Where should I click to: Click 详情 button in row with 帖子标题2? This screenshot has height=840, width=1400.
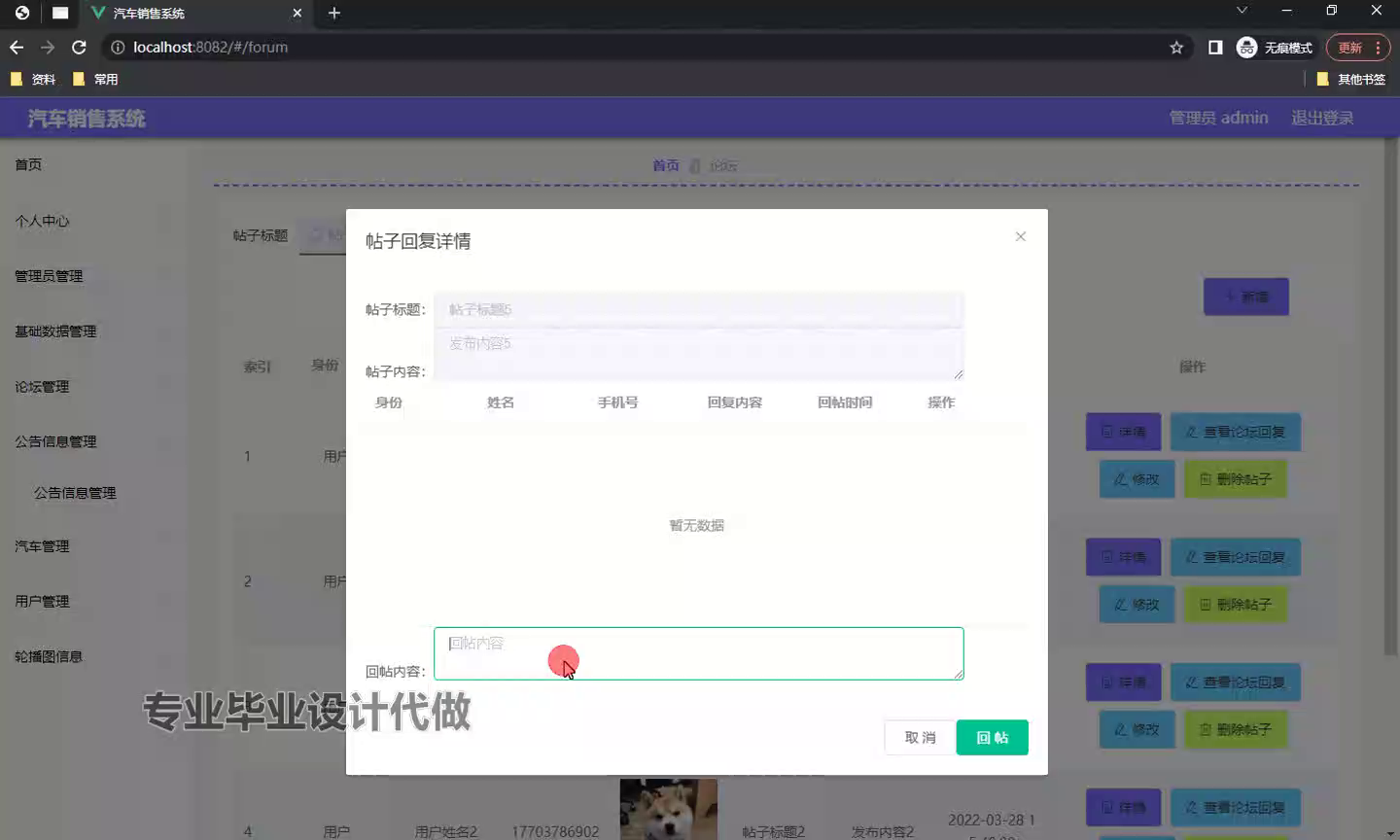click(1123, 807)
